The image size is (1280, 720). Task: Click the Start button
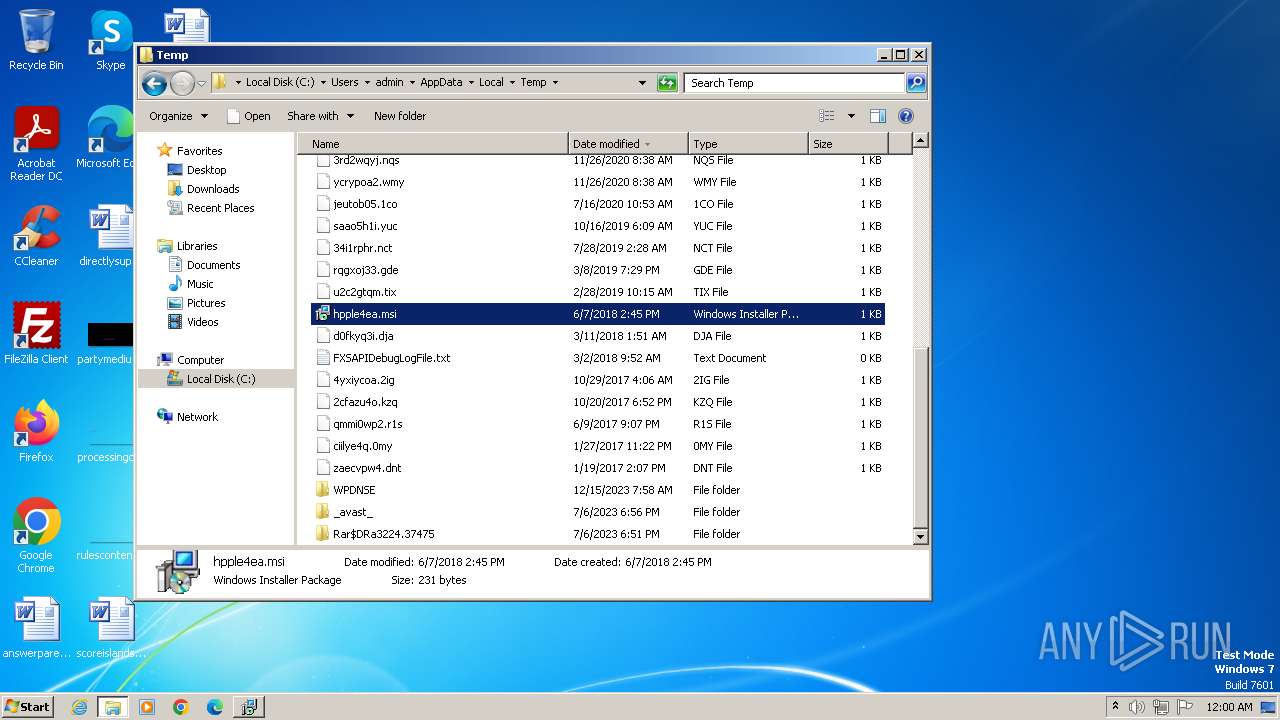tap(28, 707)
